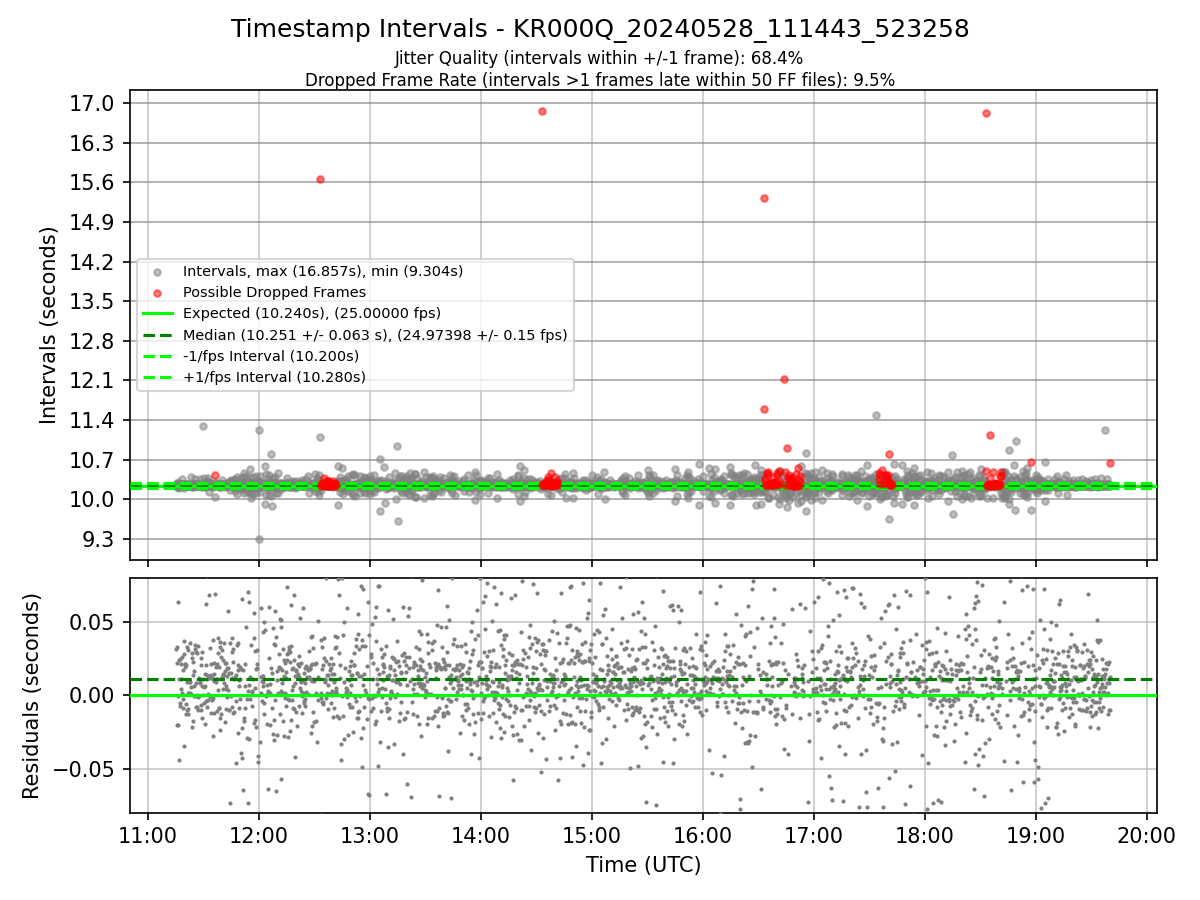The height and width of the screenshot is (900, 1200).
Task: Click the y-axis tick label '16.3'
Action: [93, 143]
